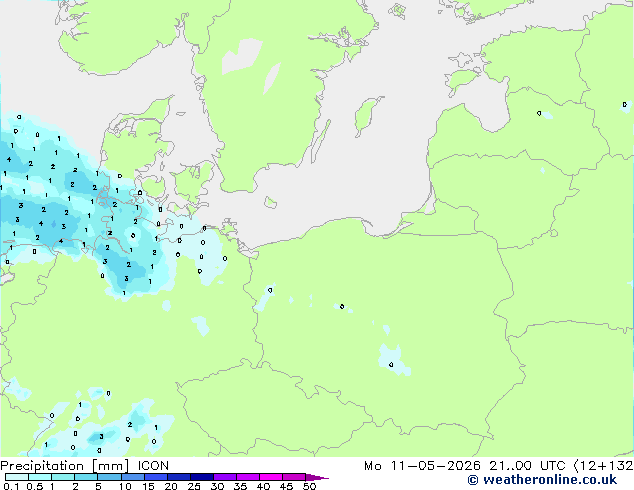Select the 35–40 mm legend swatch
Viewport: 634px width, 490px height.
(x=247, y=477)
